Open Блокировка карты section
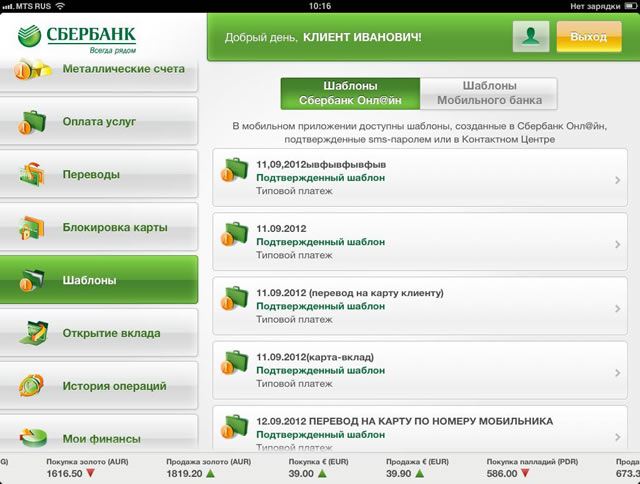This screenshot has height=484, width=640. click(x=99, y=227)
